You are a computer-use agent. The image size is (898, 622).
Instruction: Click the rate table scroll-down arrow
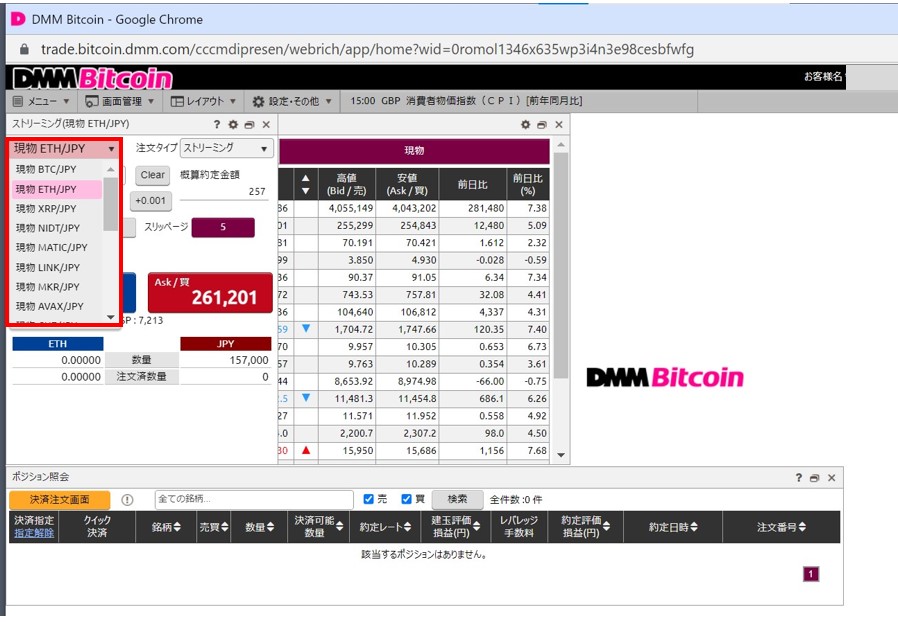click(x=561, y=455)
